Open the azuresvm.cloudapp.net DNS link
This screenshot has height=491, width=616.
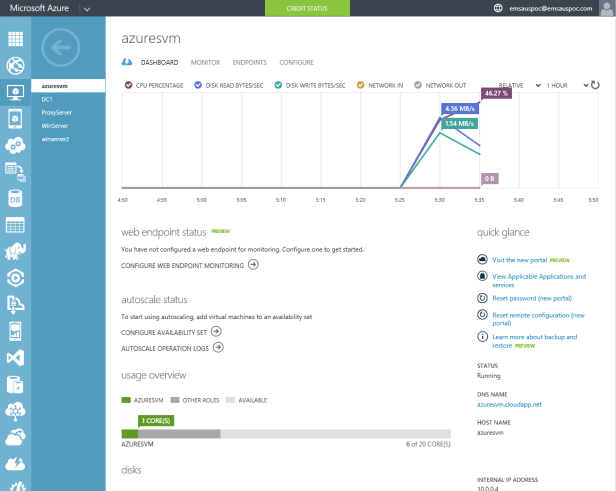509,404
